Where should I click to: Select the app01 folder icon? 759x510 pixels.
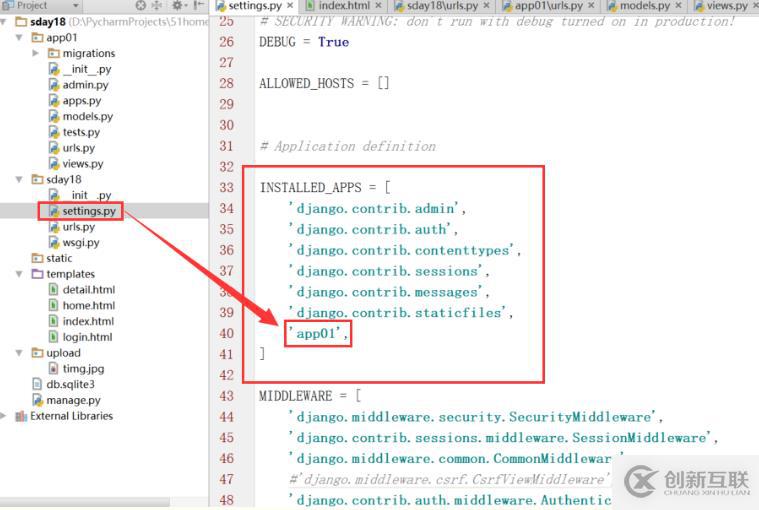pyautogui.click(x=37, y=37)
